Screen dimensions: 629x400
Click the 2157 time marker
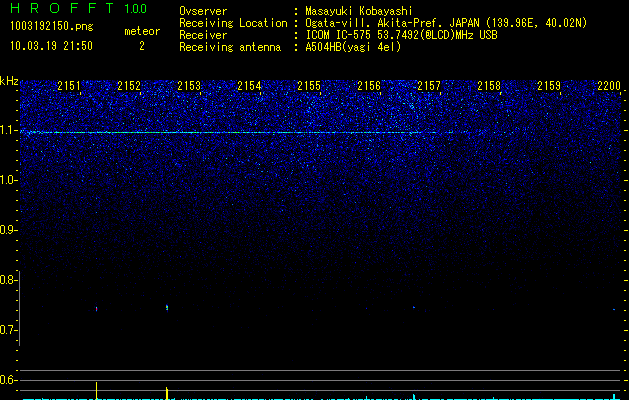[x=429, y=85]
